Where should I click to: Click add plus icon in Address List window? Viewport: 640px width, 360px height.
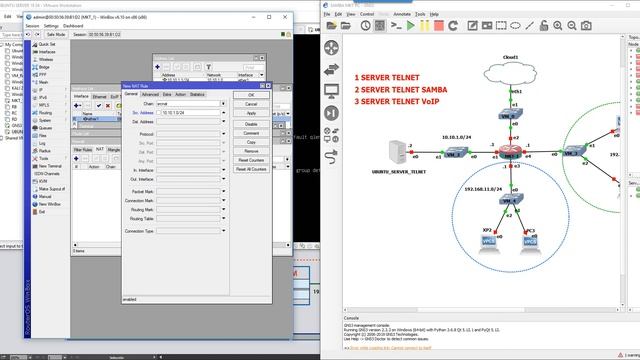(158, 67)
